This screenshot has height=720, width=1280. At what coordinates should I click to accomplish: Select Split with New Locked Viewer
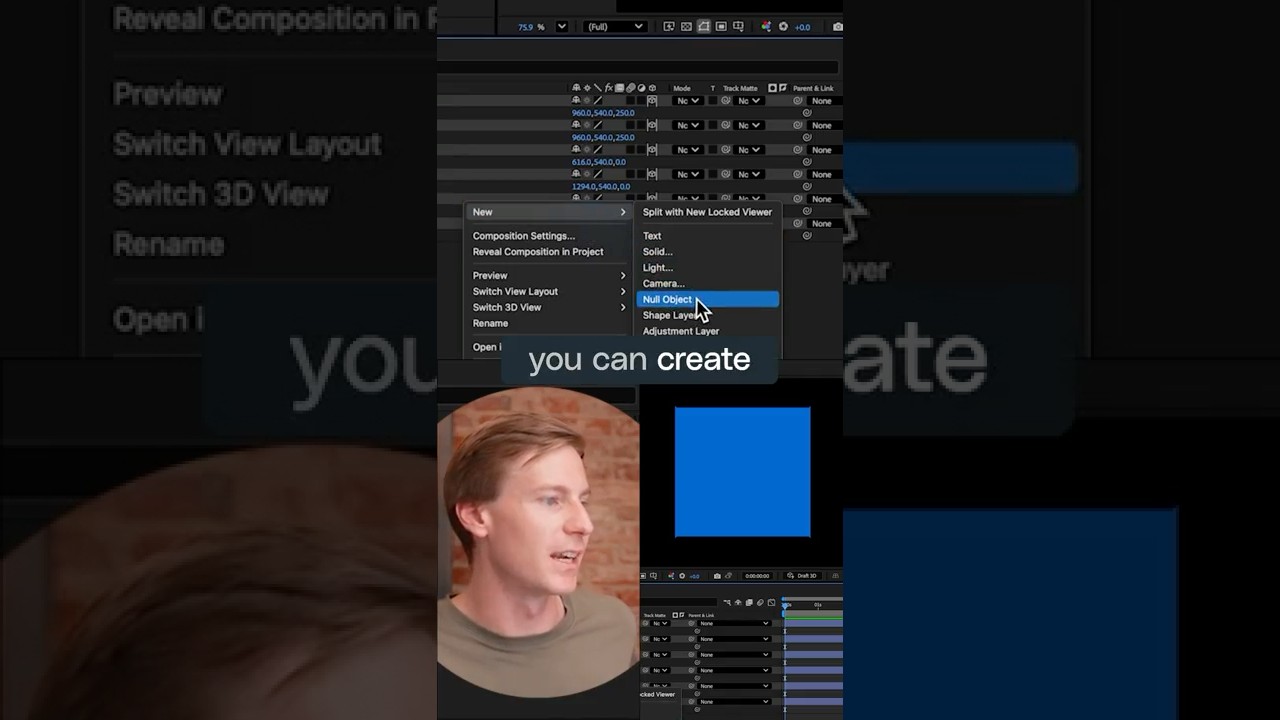[x=707, y=212]
